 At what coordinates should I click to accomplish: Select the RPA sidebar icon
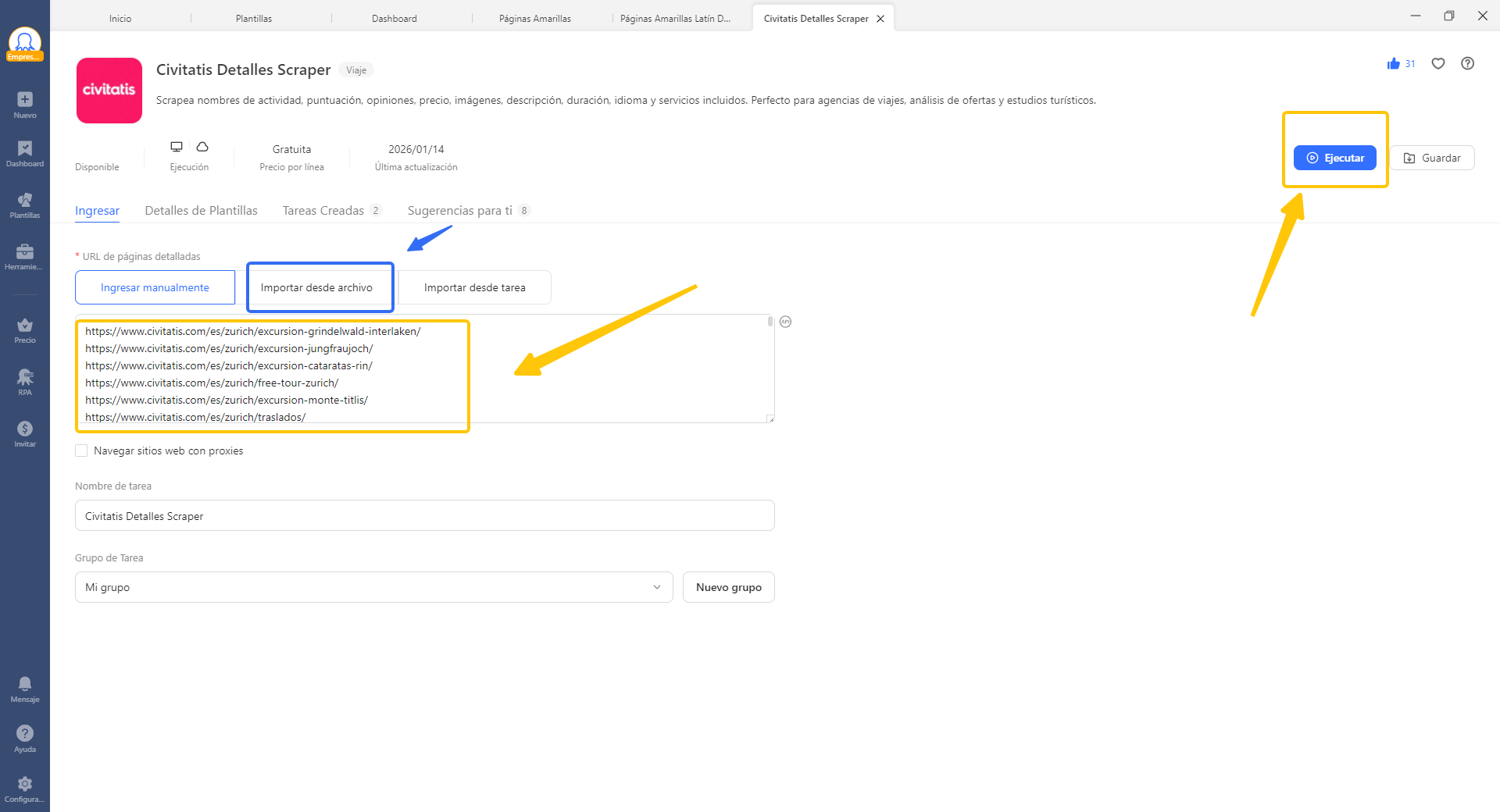24,380
